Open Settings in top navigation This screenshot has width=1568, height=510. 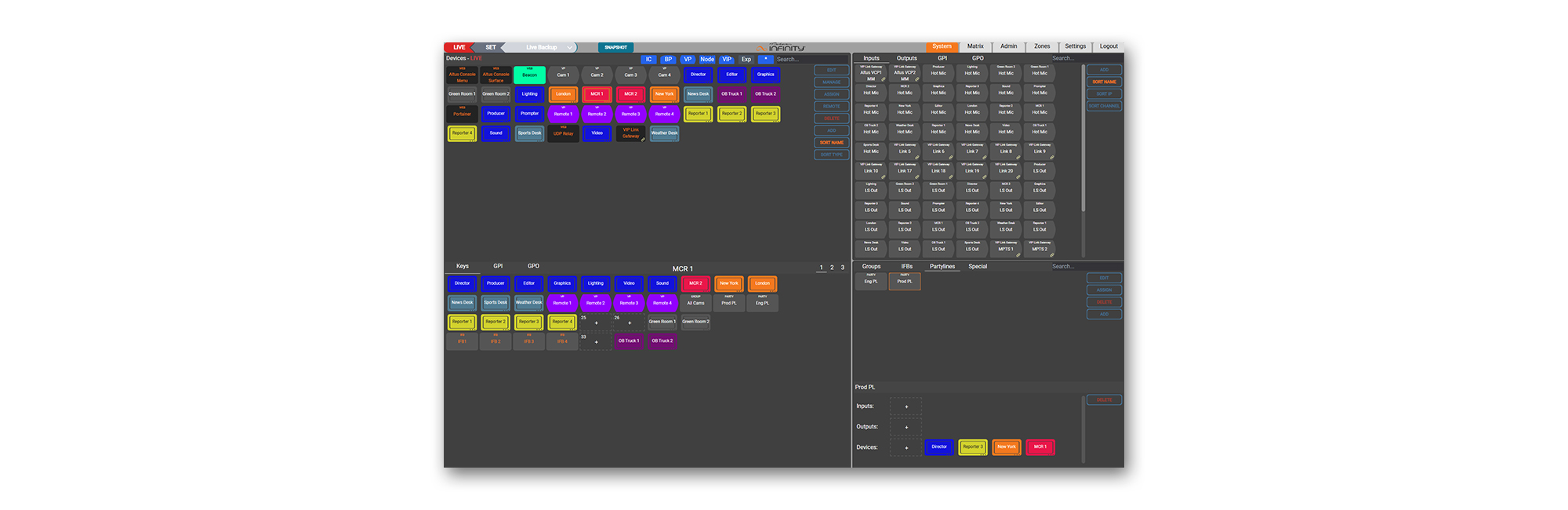(1076, 46)
